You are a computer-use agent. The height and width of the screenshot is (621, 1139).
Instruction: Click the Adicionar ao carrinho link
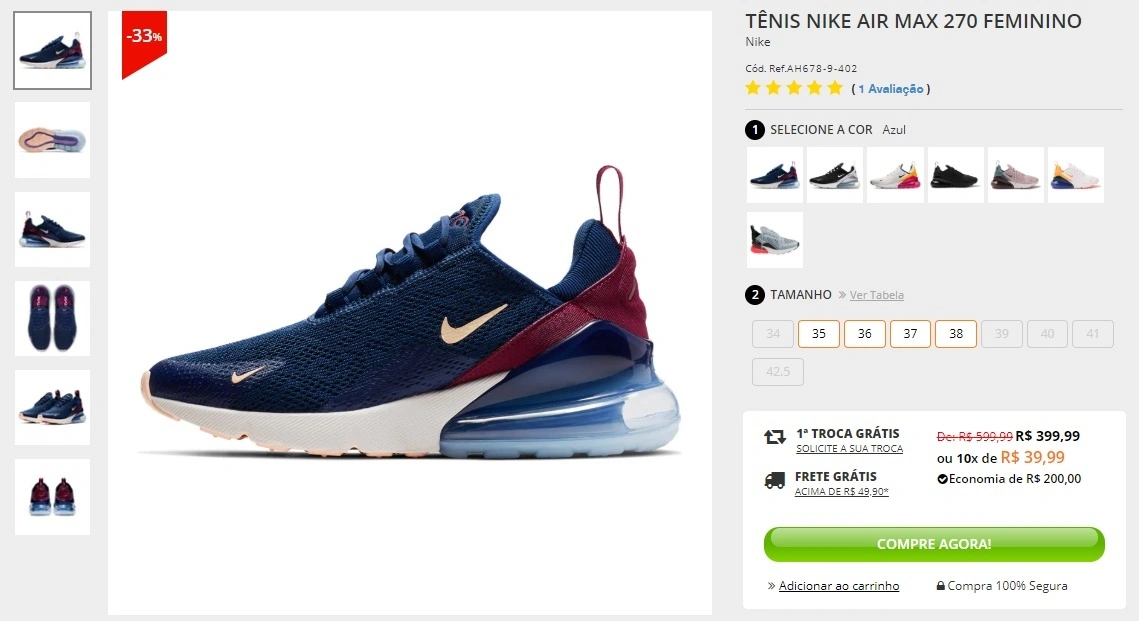839,585
